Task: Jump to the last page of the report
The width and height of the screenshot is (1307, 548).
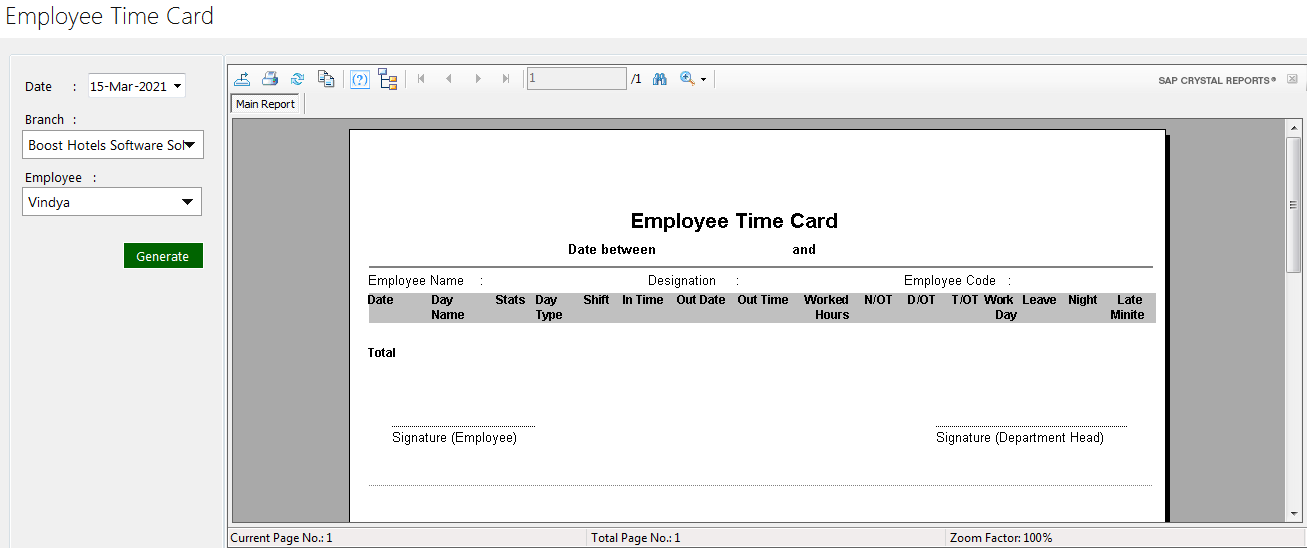Action: click(506, 79)
